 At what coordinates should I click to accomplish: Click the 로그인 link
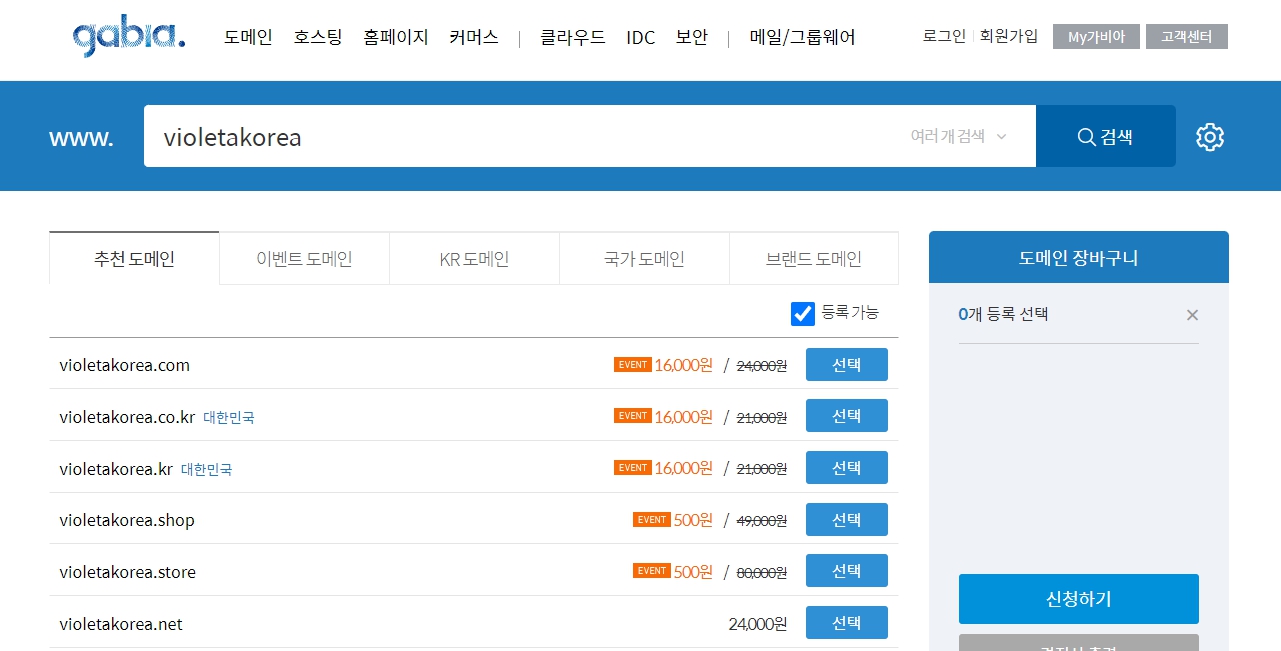[944, 37]
